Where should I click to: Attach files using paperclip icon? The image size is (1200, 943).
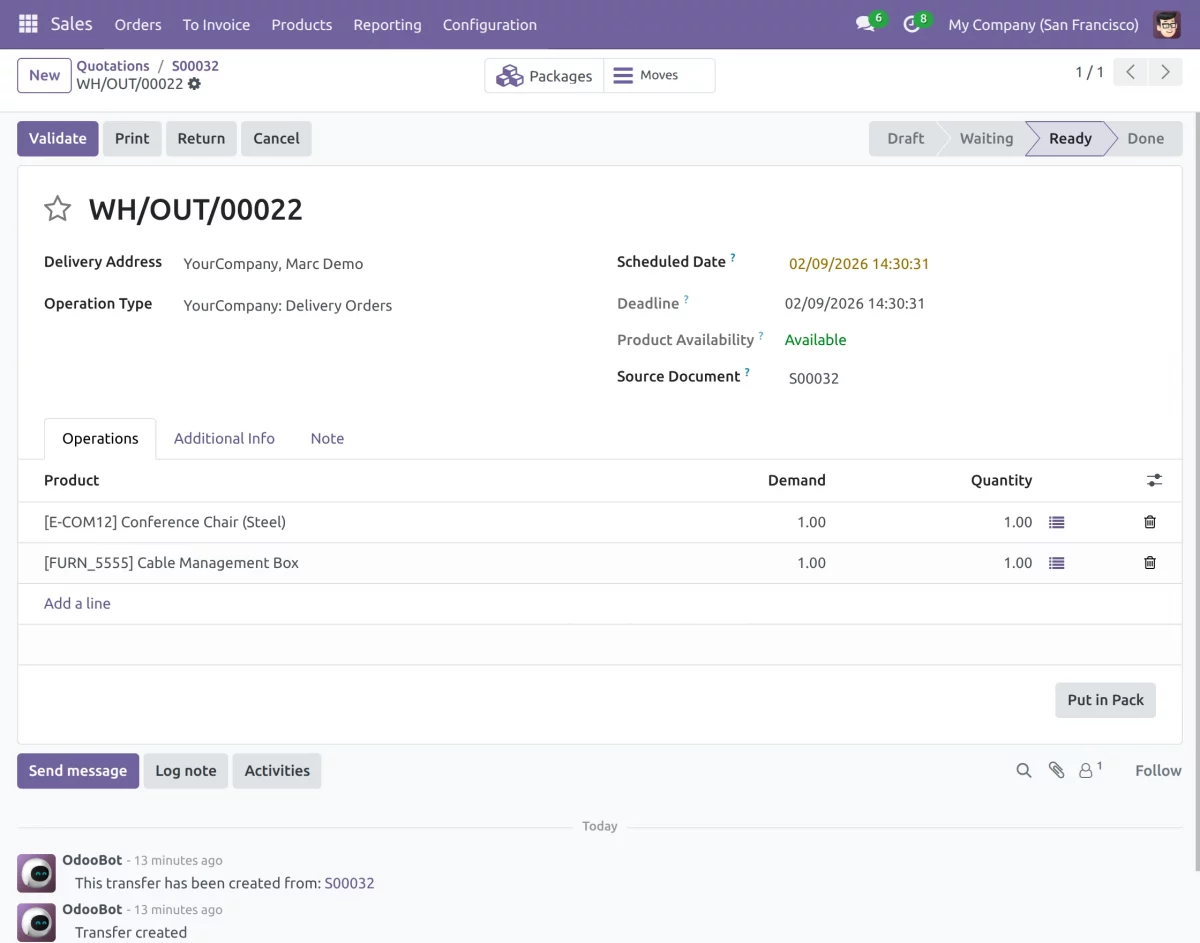tap(1056, 770)
